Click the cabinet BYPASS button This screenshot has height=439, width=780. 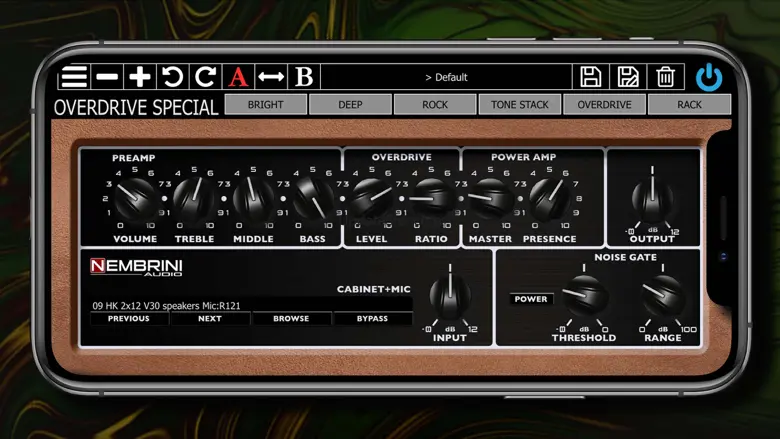click(372, 319)
